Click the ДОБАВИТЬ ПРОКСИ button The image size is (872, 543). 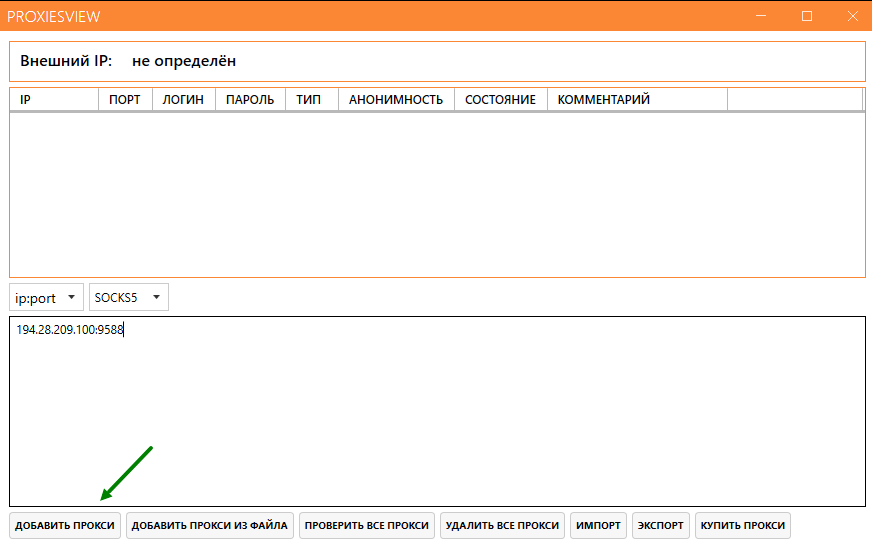click(x=65, y=525)
